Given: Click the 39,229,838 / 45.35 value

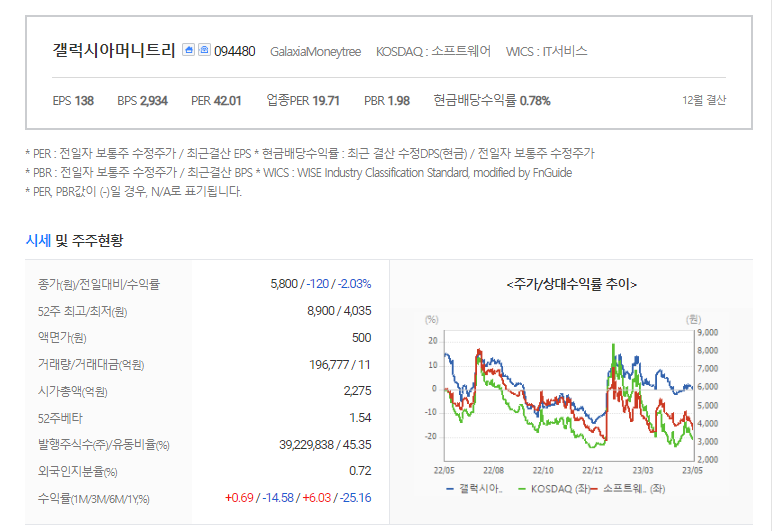Looking at the screenshot, I should pyautogui.click(x=325, y=445).
